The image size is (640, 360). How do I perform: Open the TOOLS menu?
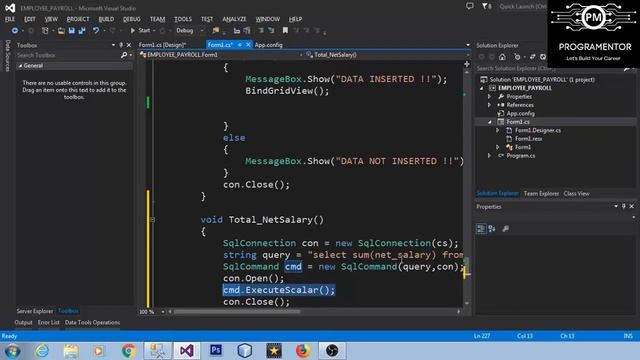click(x=182, y=19)
